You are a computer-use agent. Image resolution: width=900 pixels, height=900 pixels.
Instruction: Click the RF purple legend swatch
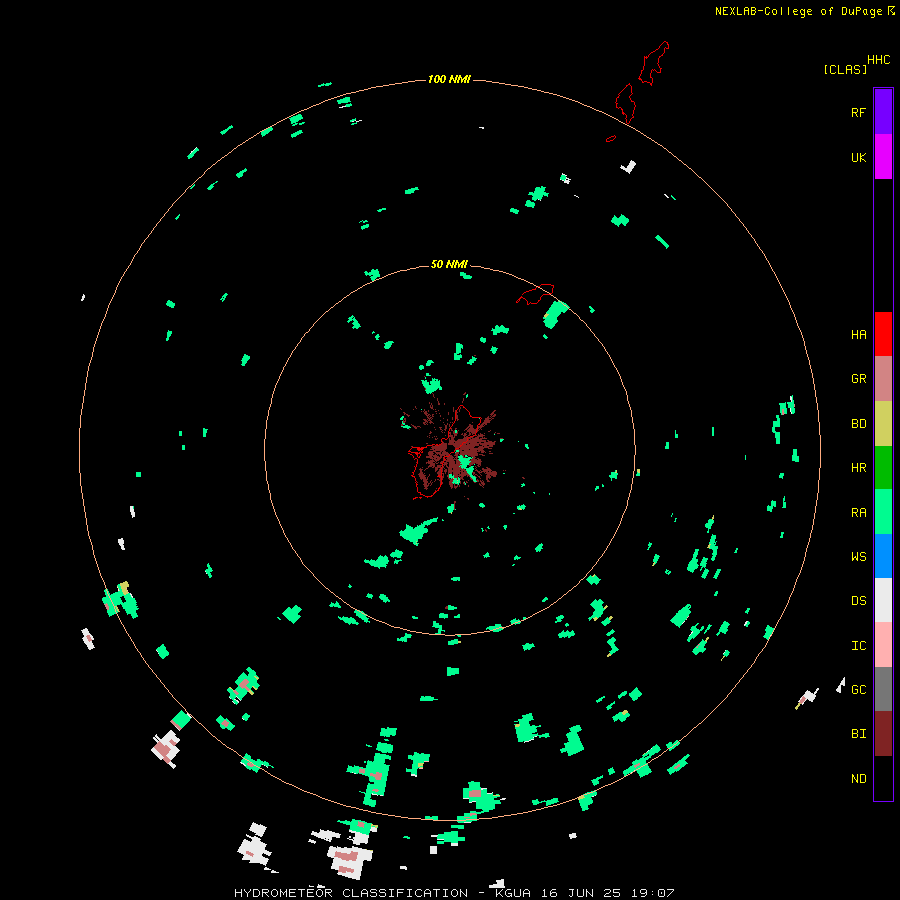click(x=883, y=112)
